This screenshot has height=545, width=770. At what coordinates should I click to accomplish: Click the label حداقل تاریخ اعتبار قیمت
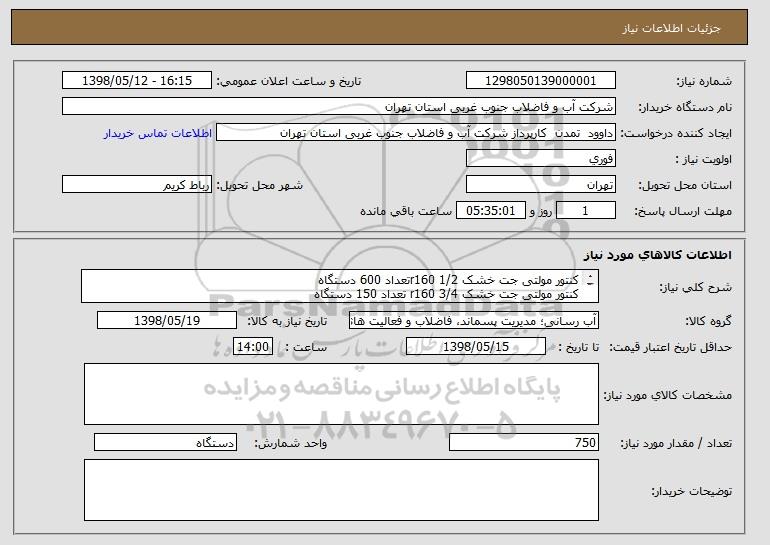670,348
